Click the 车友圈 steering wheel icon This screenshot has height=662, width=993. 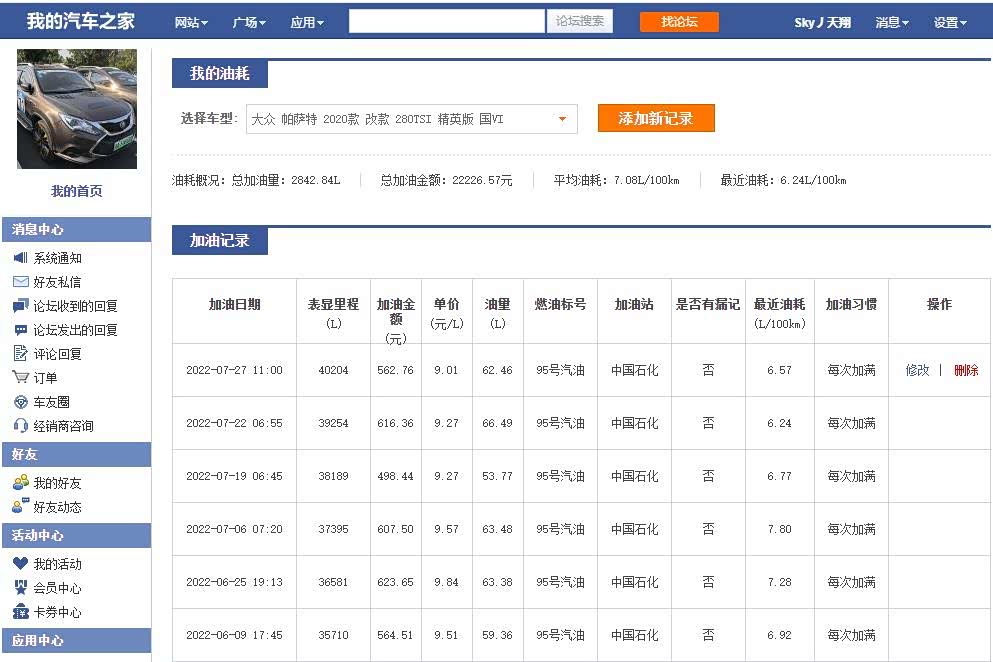(20, 402)
